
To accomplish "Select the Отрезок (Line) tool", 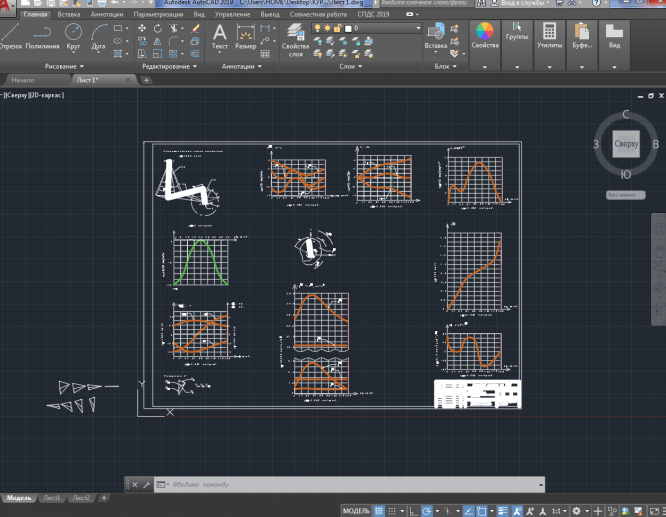I will [x=12, y=34].
